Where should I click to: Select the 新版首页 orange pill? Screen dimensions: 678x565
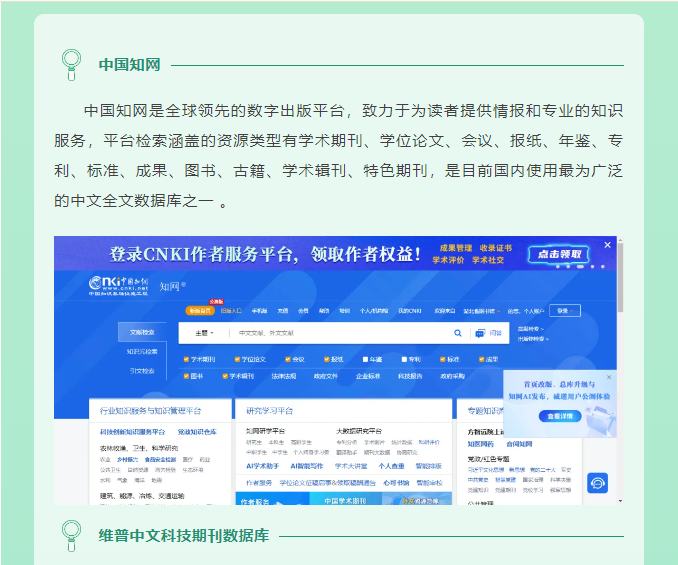(x=200, y=311)
